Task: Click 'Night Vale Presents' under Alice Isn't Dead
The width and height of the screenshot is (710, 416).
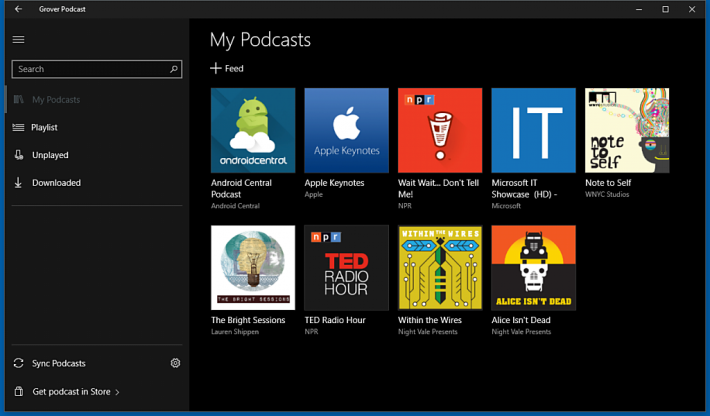Action: click(x=521, y=332)
